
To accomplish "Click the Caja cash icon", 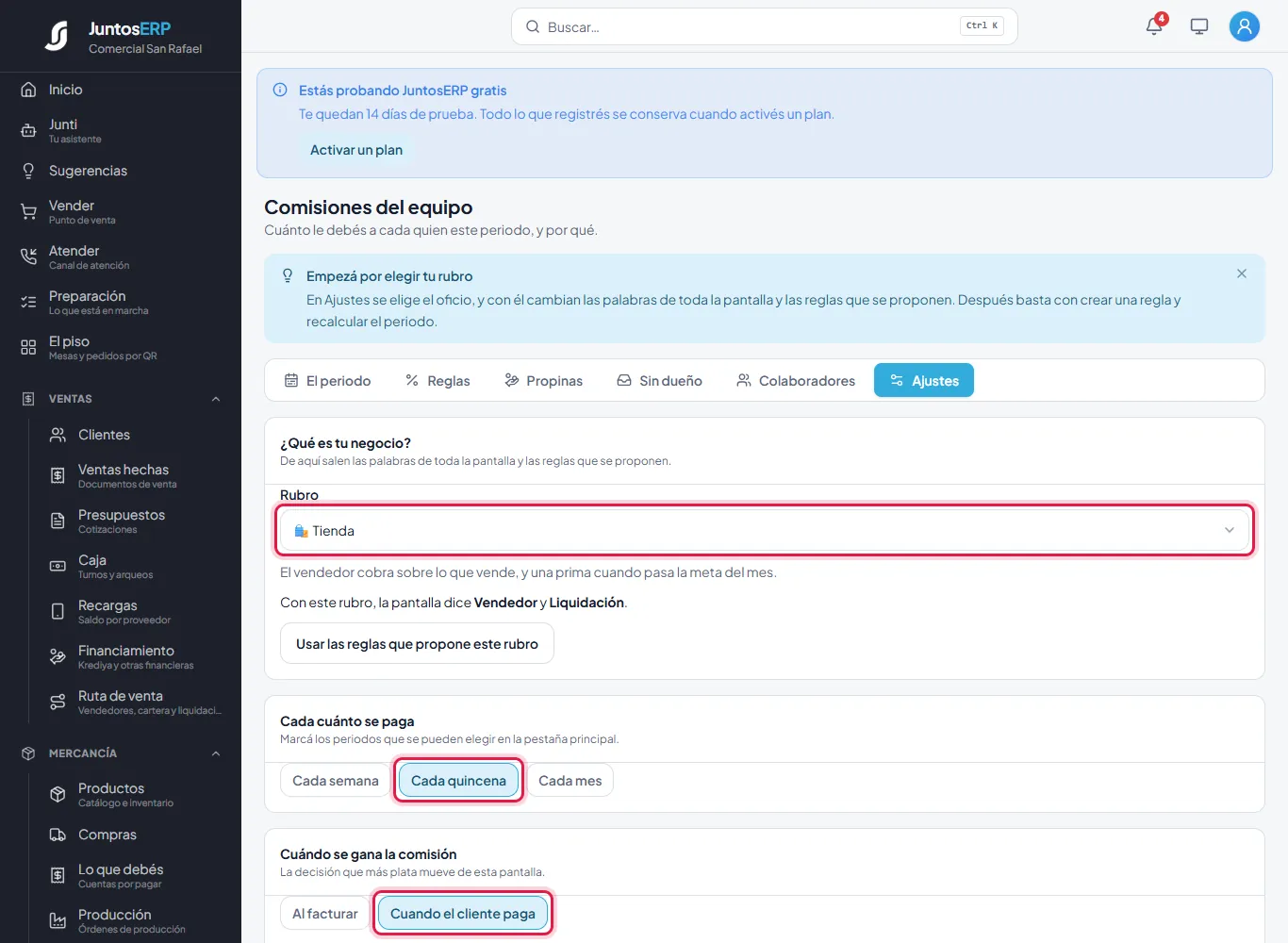I will point(58,567).
